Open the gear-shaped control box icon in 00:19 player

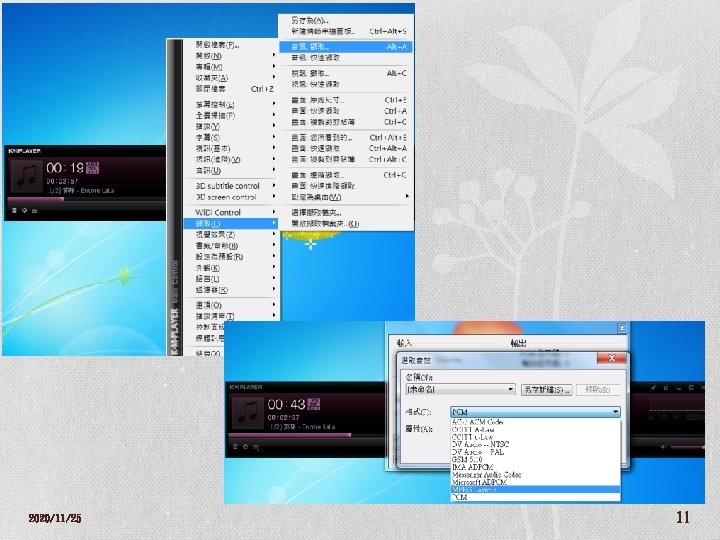(x=24, y=210)
